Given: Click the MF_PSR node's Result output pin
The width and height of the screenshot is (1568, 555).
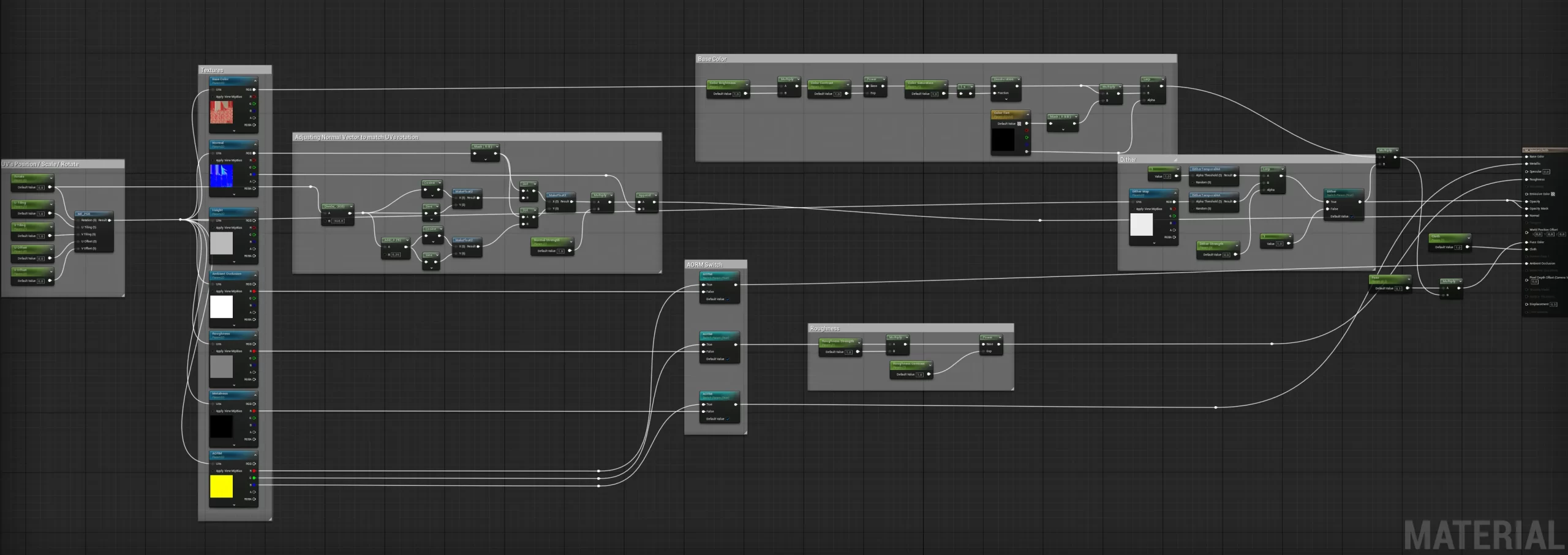Looking at the screenshot, I should pos(110,220).
